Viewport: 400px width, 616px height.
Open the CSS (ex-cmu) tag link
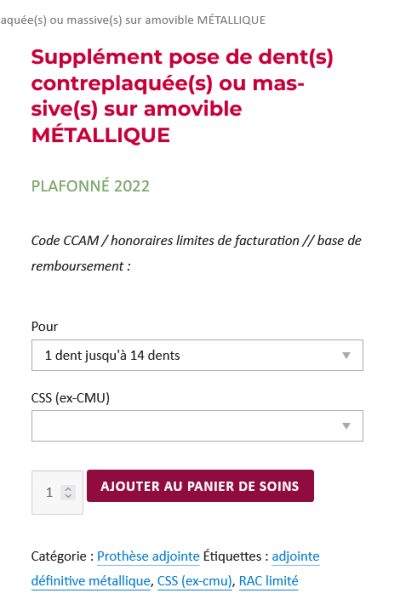point(194,581)
